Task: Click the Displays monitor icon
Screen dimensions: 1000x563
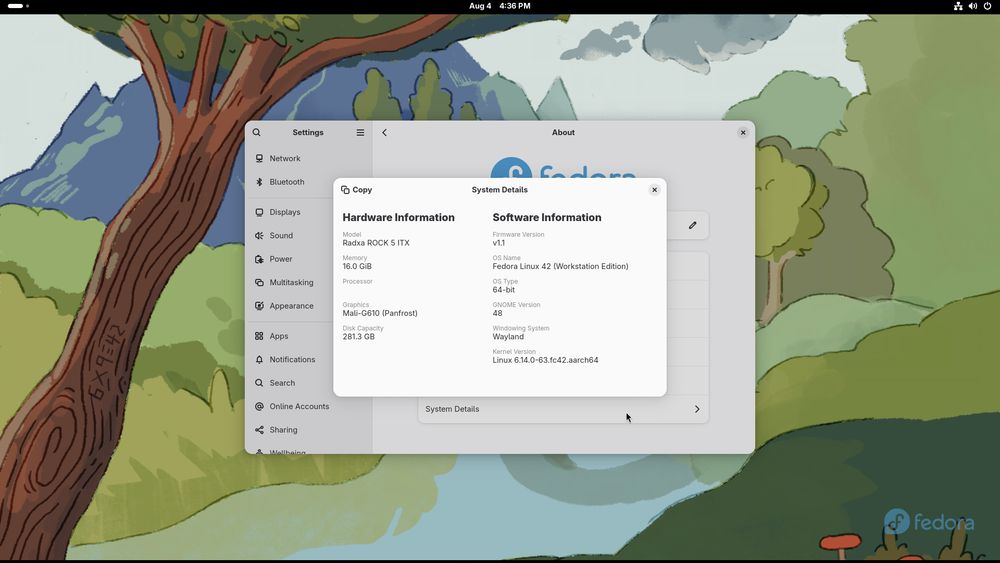Action: (x=259, y=212)
